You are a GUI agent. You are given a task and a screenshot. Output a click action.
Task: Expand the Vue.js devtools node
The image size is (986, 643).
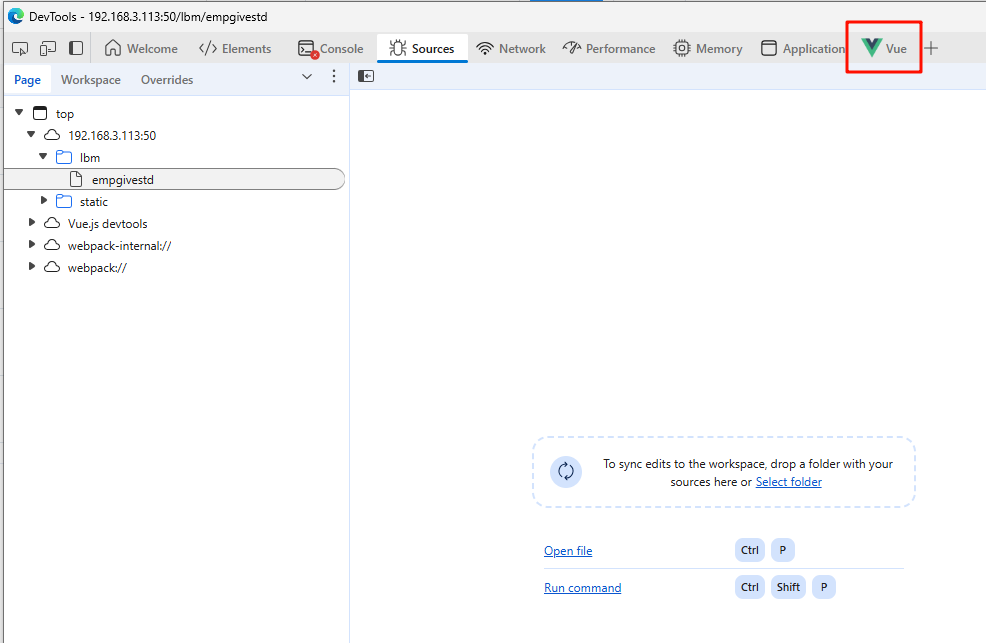pyautogui.click(x=31, y=223)
